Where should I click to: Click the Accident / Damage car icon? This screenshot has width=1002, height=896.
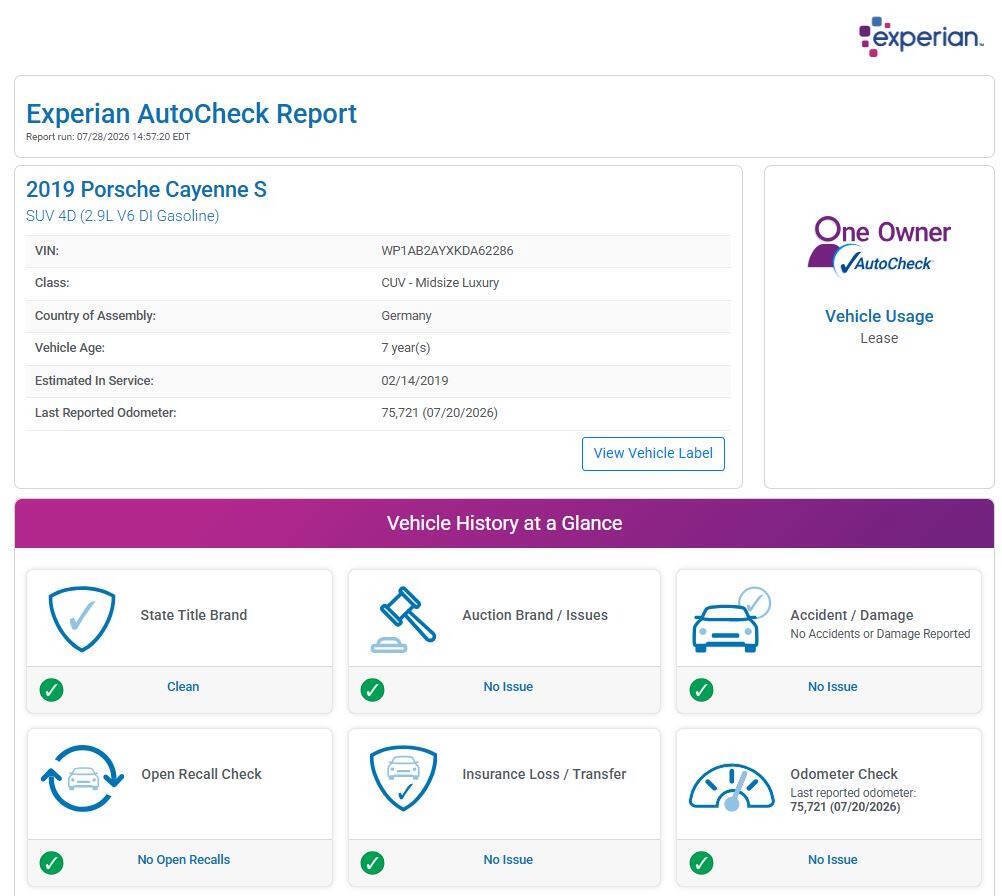click(732, 619)
